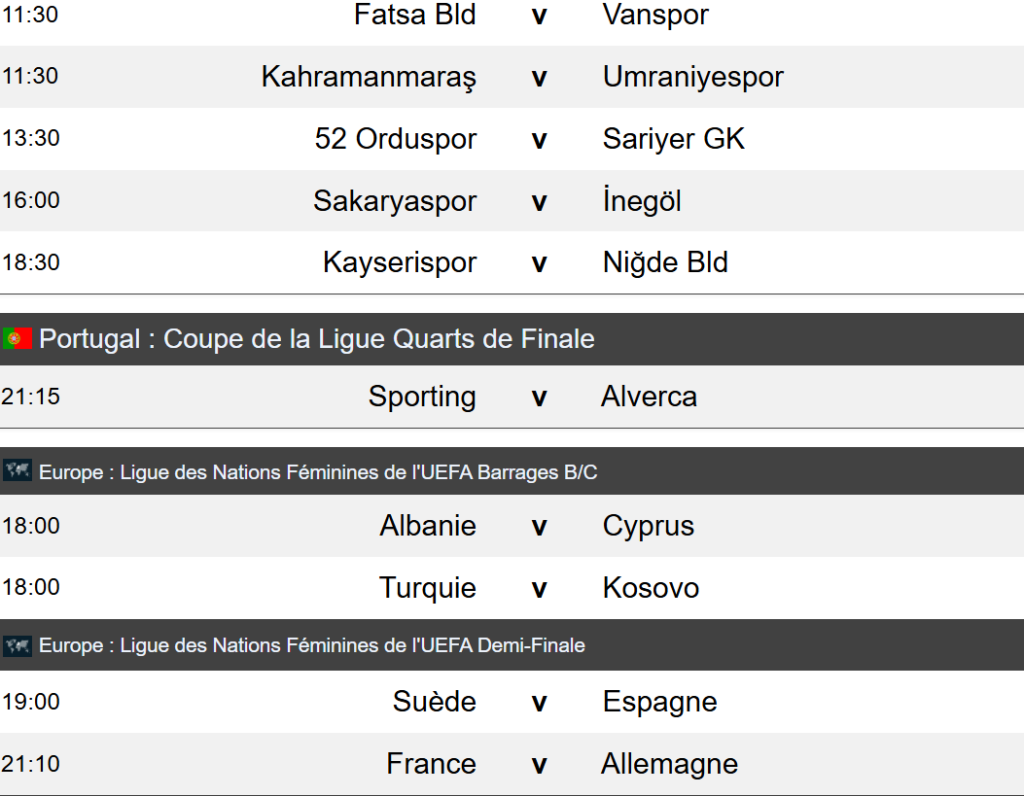The image size is (1024, 796).
Task: Open the Suède team link
Action: point(434,702)
